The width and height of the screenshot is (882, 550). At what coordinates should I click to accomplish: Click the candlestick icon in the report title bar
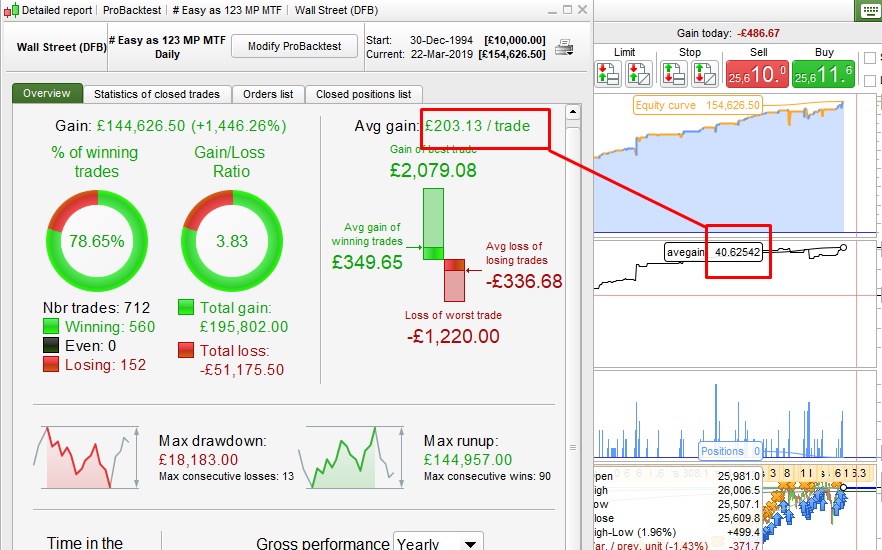click(11, 10)
